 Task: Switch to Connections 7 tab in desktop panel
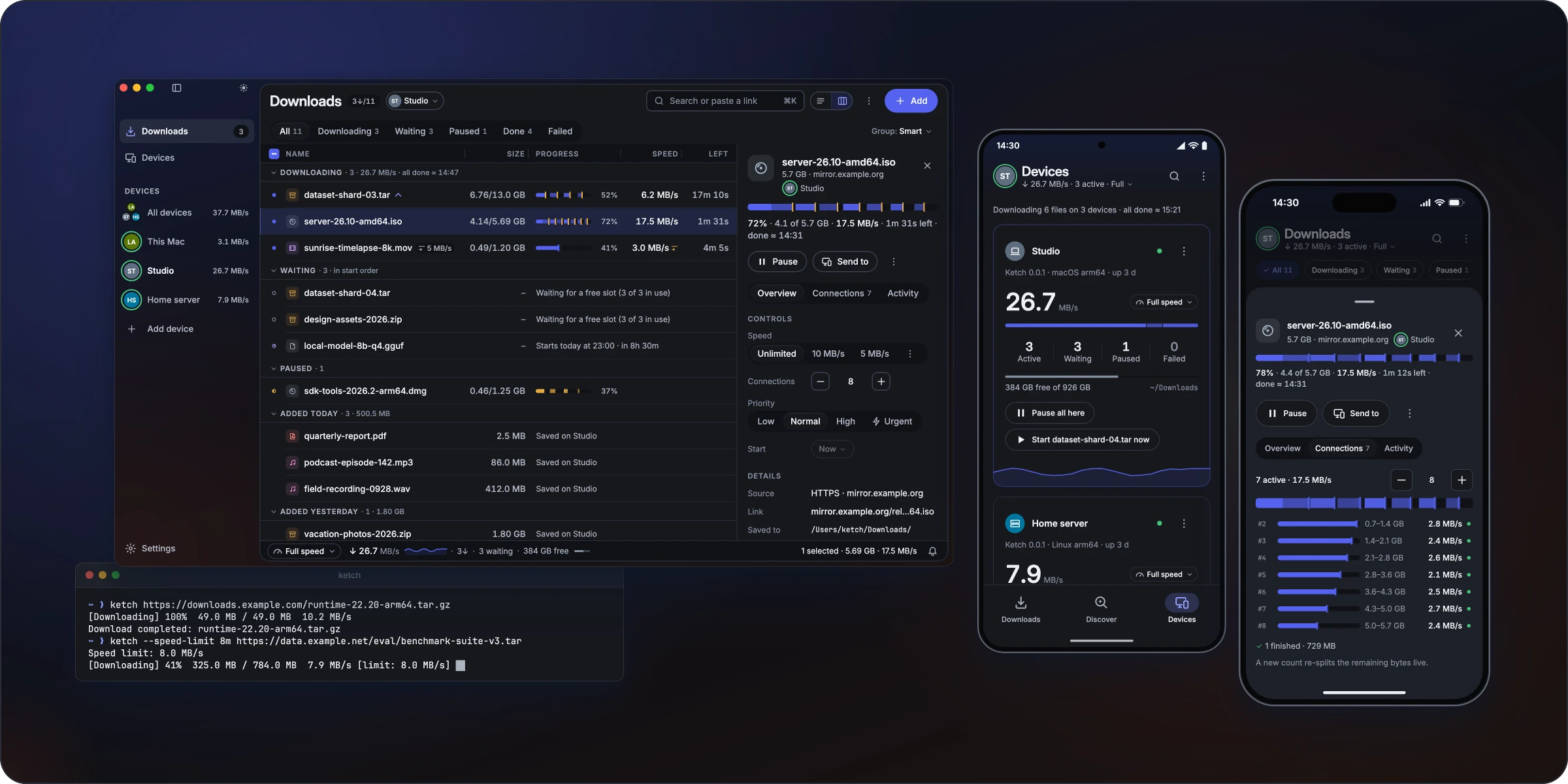coord(841,293)
